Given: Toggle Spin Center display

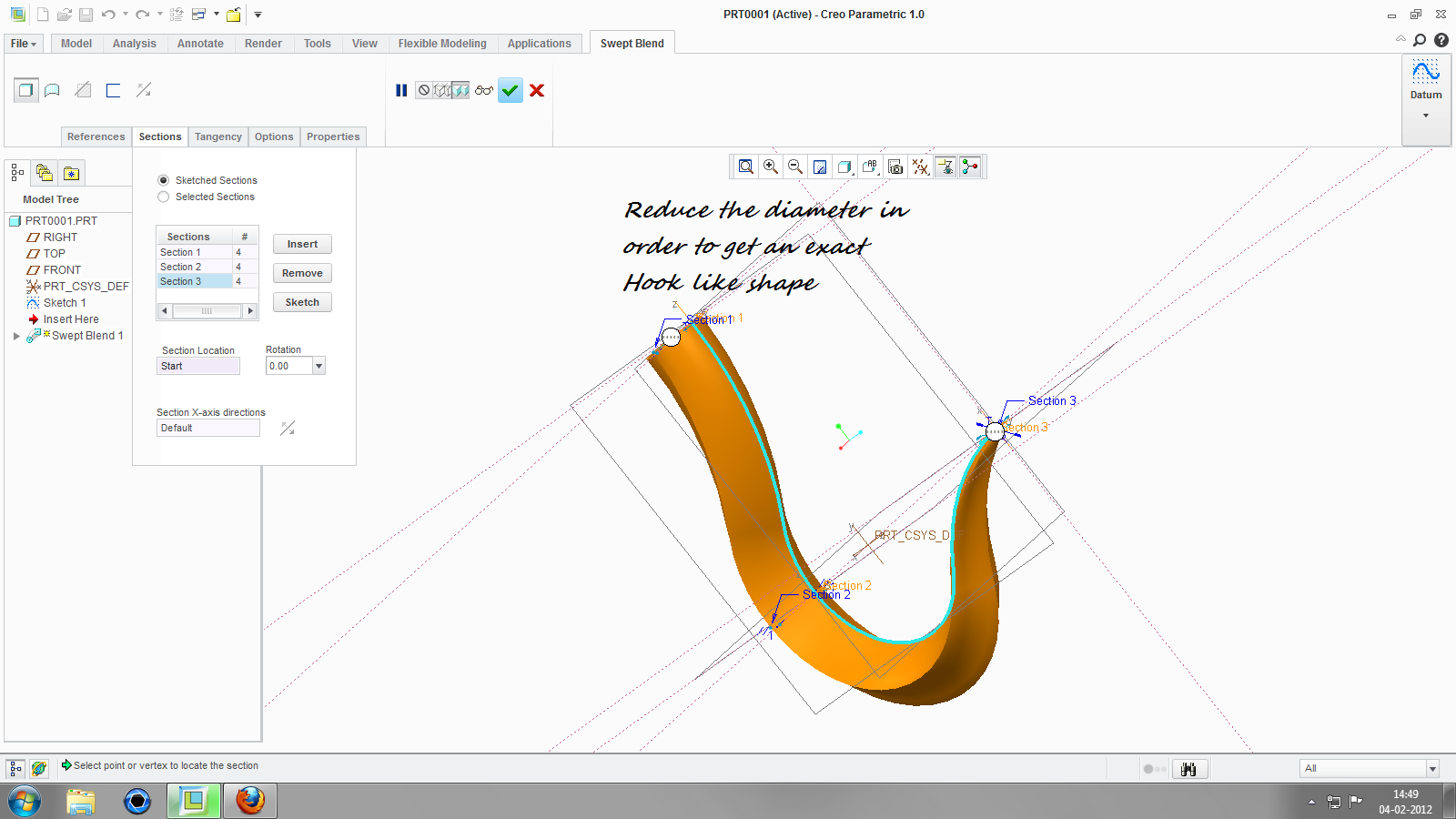Looking at the screenshot, I should [x=970, y=167].
